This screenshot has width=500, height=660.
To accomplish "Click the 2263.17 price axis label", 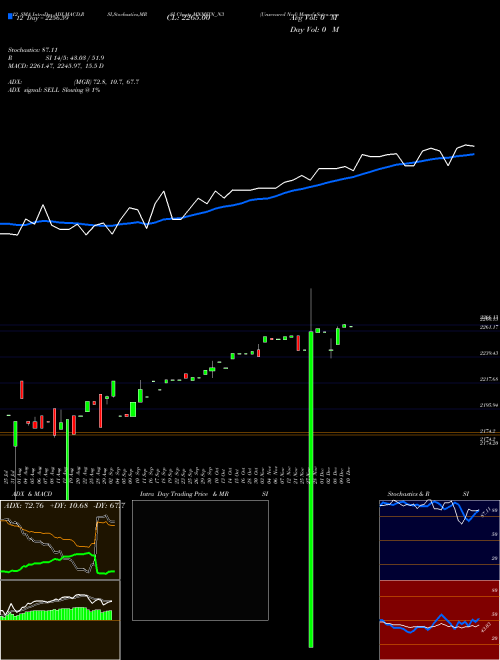I will [489, 327].
